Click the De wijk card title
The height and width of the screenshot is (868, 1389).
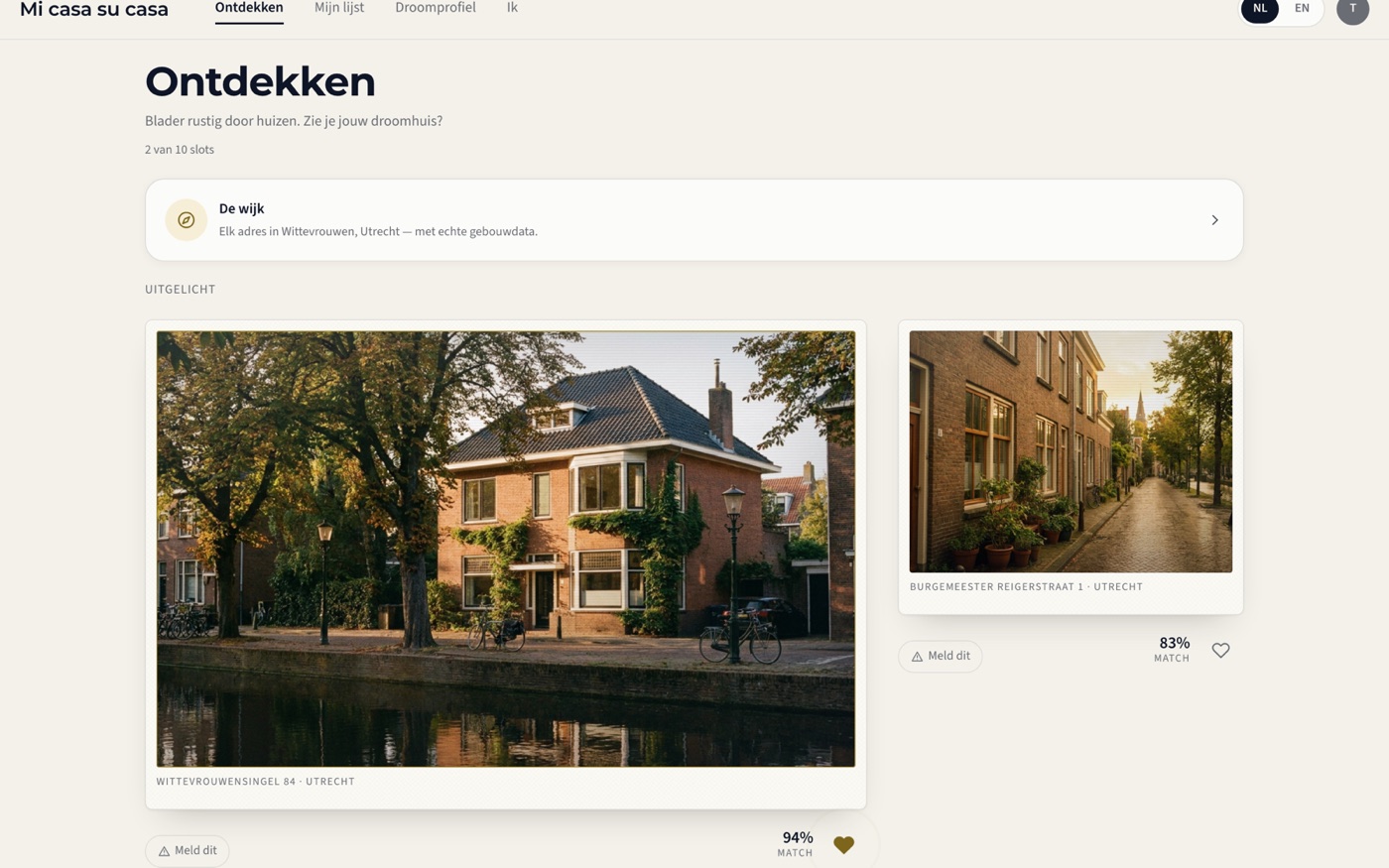[x=241, y=209]
